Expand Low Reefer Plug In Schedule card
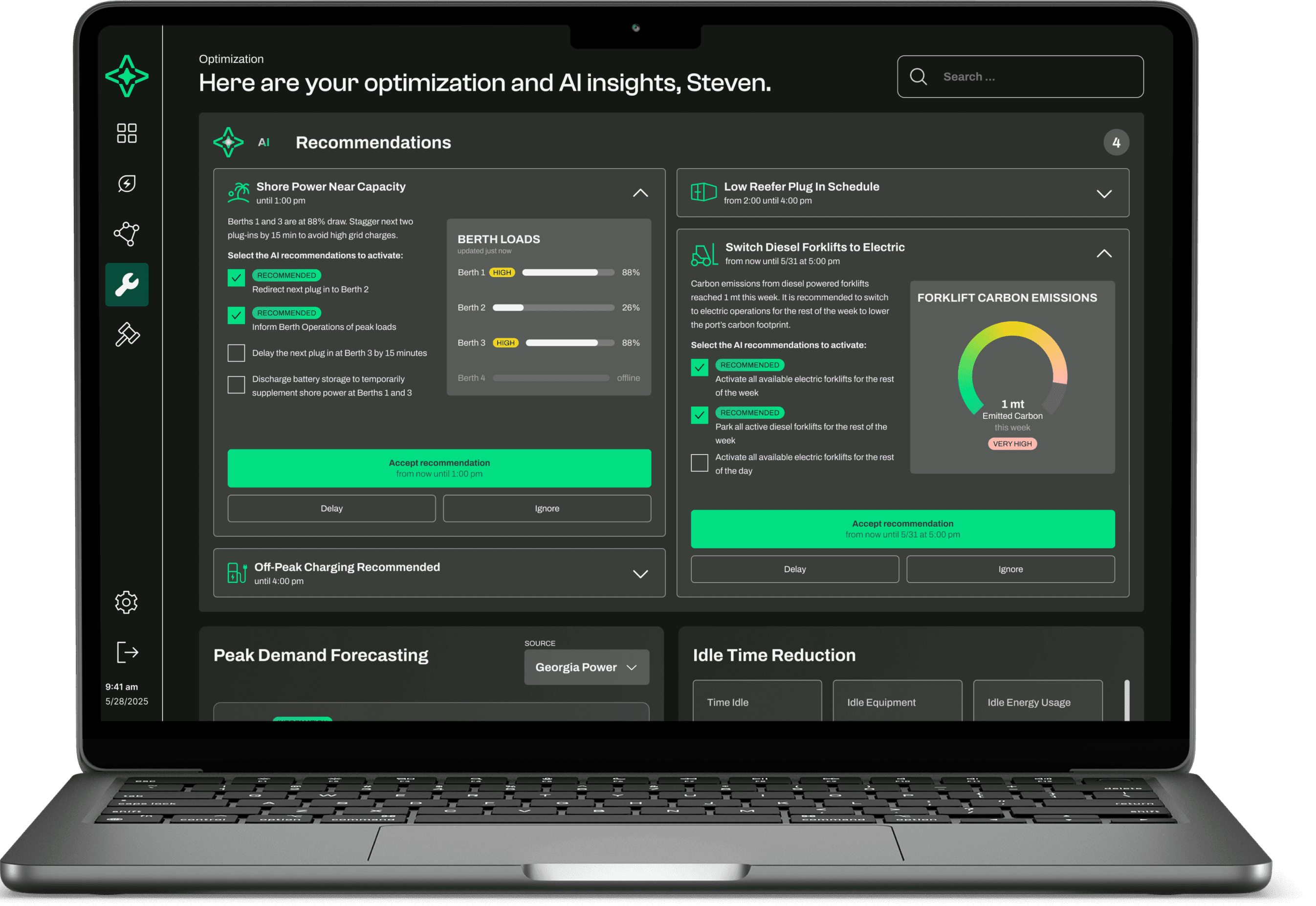 (1104, 194)
